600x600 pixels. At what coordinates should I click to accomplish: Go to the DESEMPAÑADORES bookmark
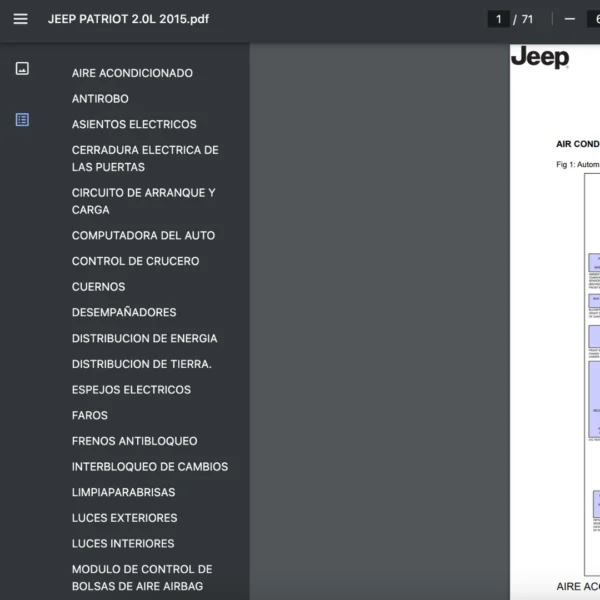(124, 313)
